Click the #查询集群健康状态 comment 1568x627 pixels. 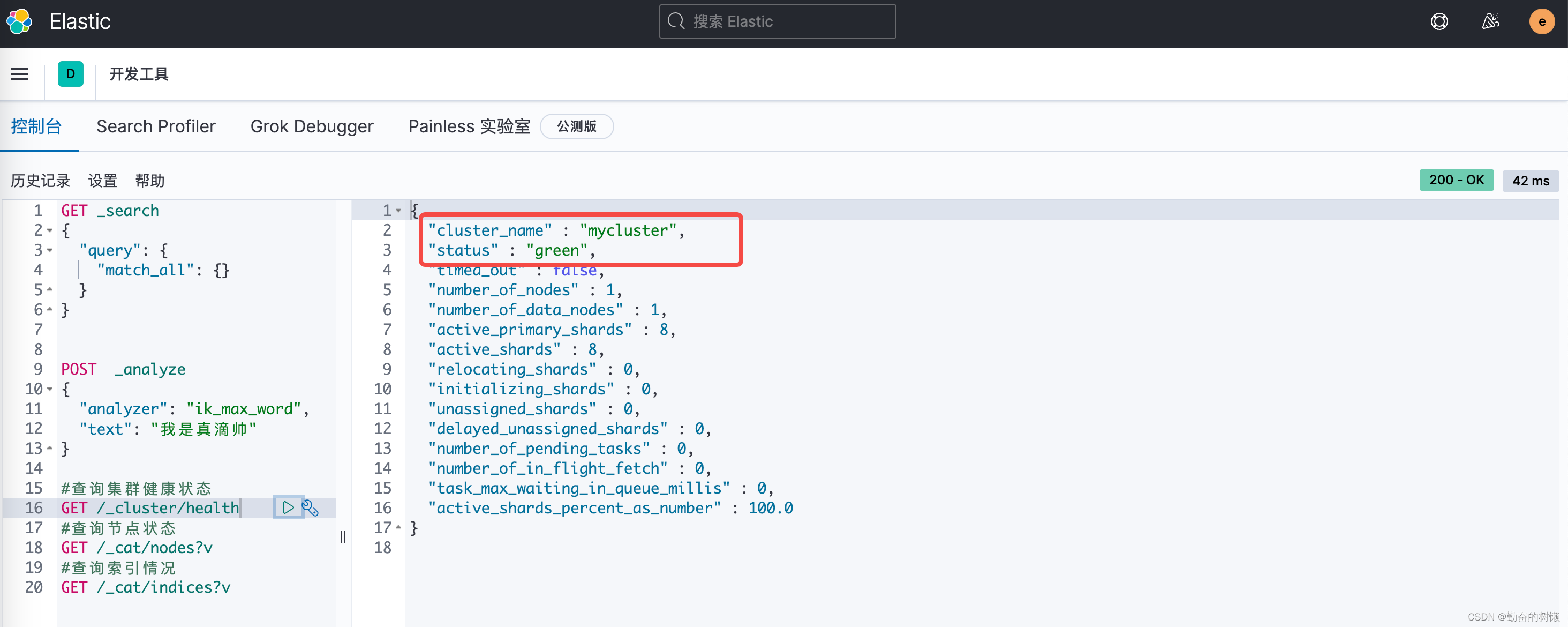(x=137, y=488)
